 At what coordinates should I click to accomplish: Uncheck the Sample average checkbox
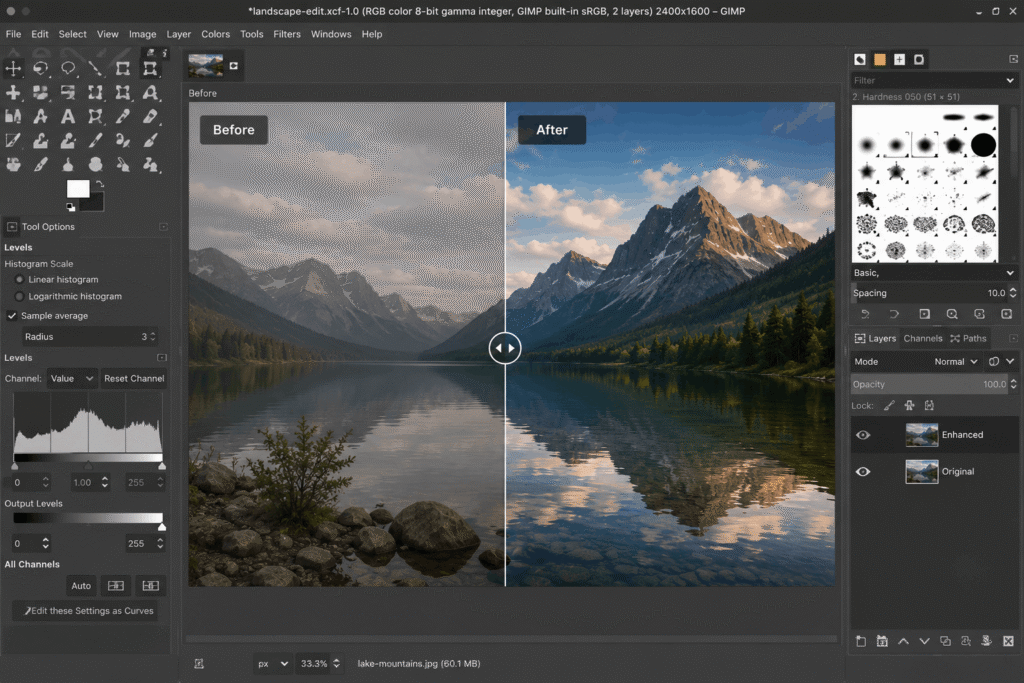(x=12, y=315)
